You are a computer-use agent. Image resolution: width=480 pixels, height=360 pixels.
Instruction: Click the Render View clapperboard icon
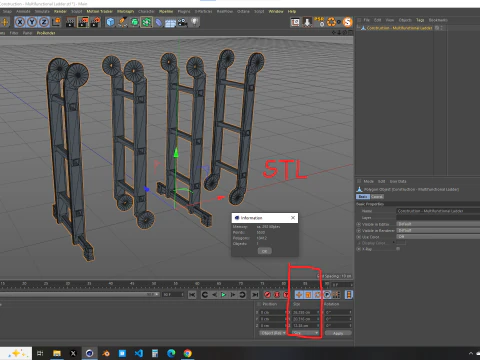pos(70,22)
